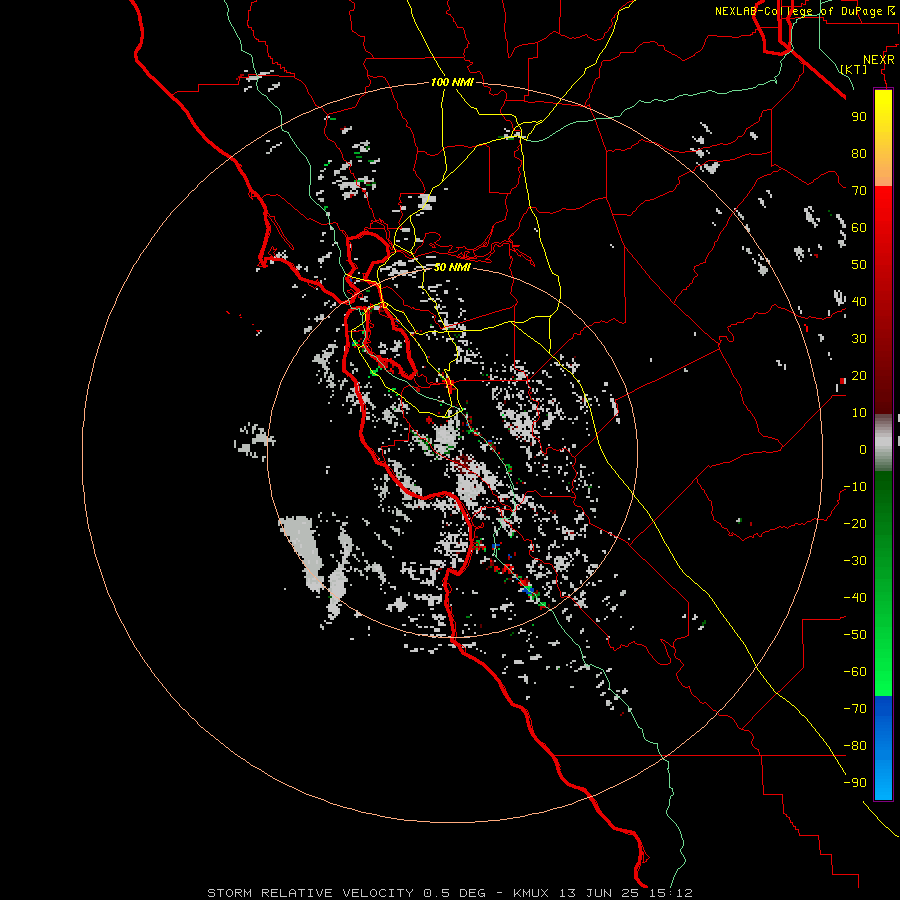Click the -90 value on the scale

pyautogui.click(x=855, y=783)
